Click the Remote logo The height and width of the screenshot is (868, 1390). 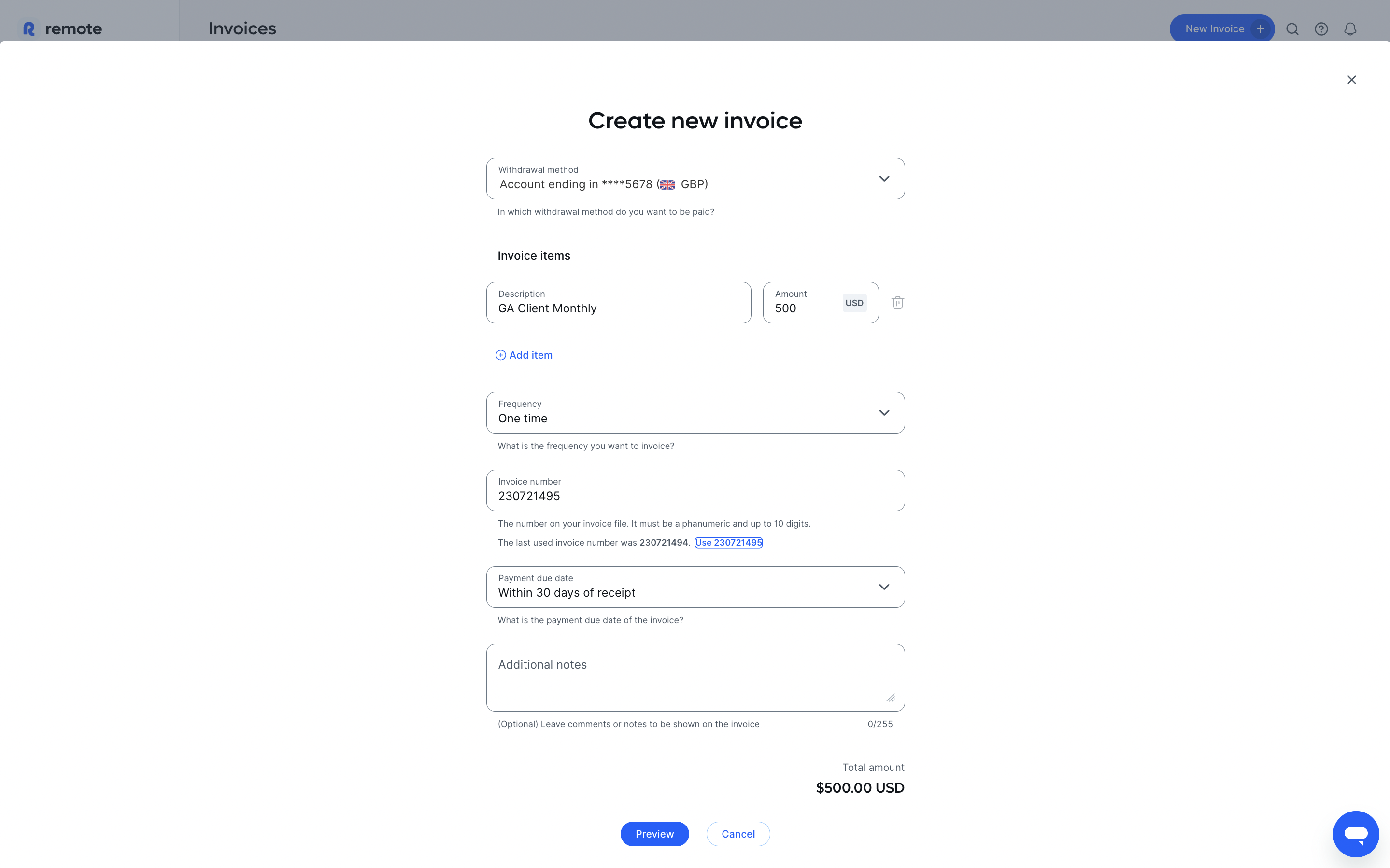[x=61, y=28]
